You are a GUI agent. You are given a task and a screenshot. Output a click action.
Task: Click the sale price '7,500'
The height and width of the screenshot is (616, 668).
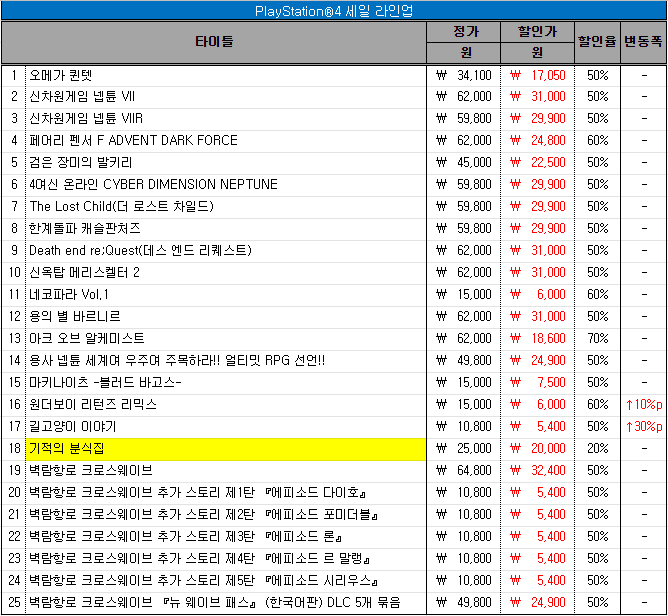click(x=551, y=383)
